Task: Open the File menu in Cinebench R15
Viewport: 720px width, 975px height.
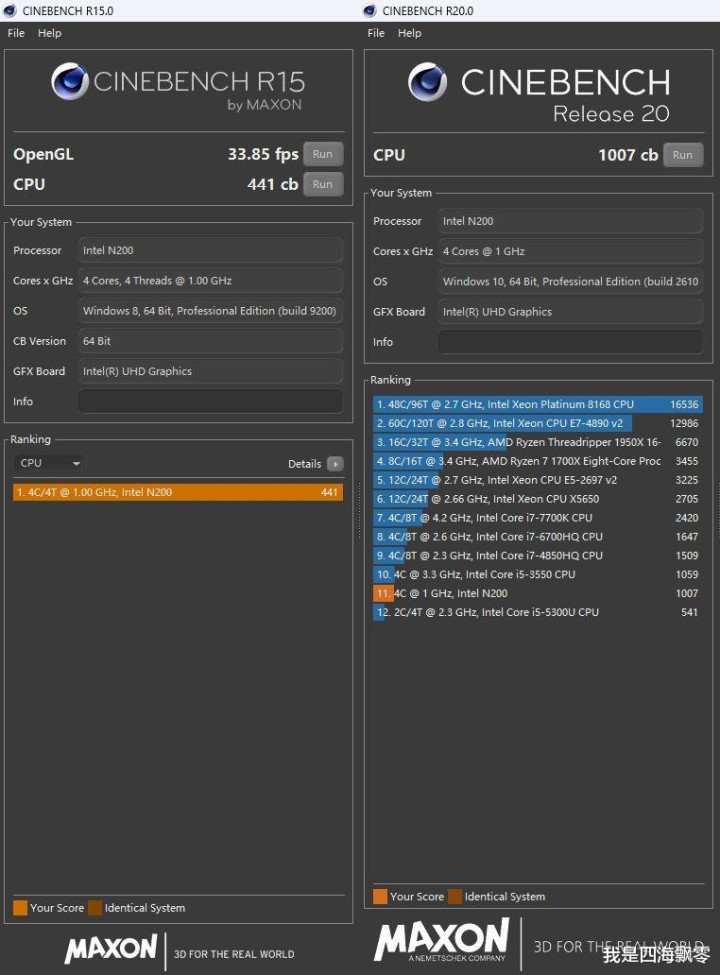Action: click(x=16, y=33)
